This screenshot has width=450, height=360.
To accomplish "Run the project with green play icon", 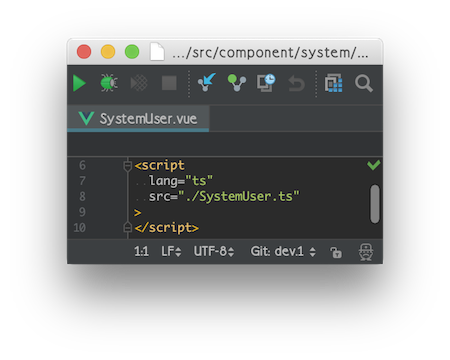I will [79, 83].
